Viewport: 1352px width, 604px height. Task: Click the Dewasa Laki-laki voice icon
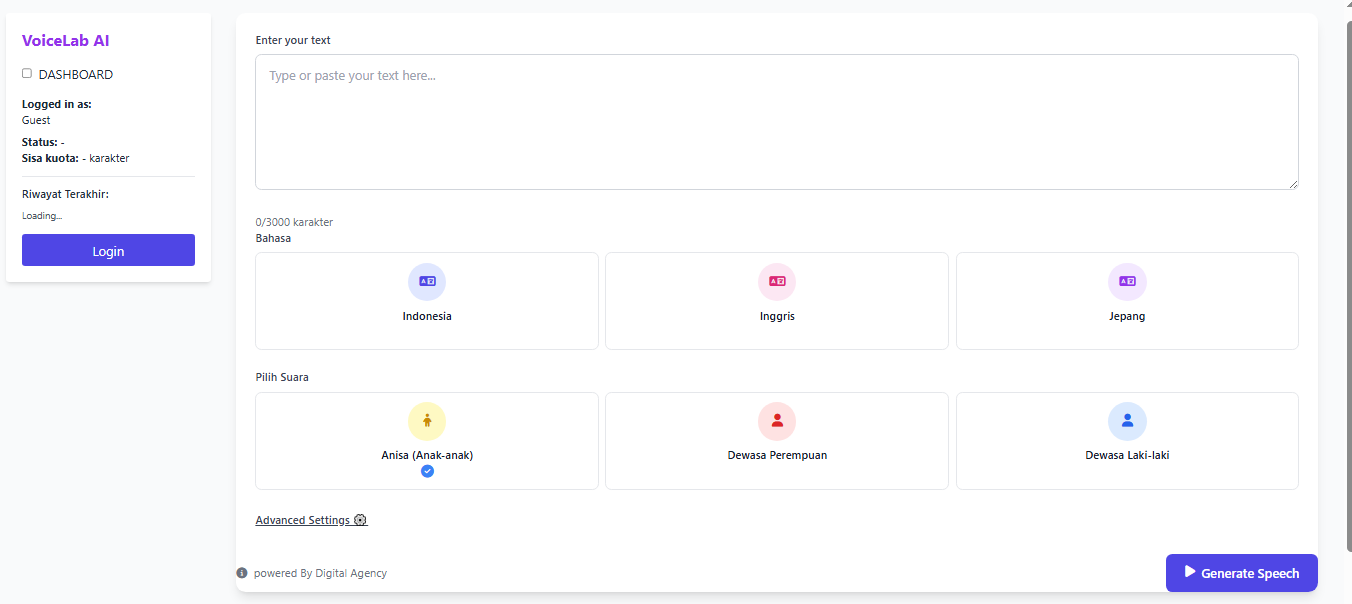click(1127, 421)
